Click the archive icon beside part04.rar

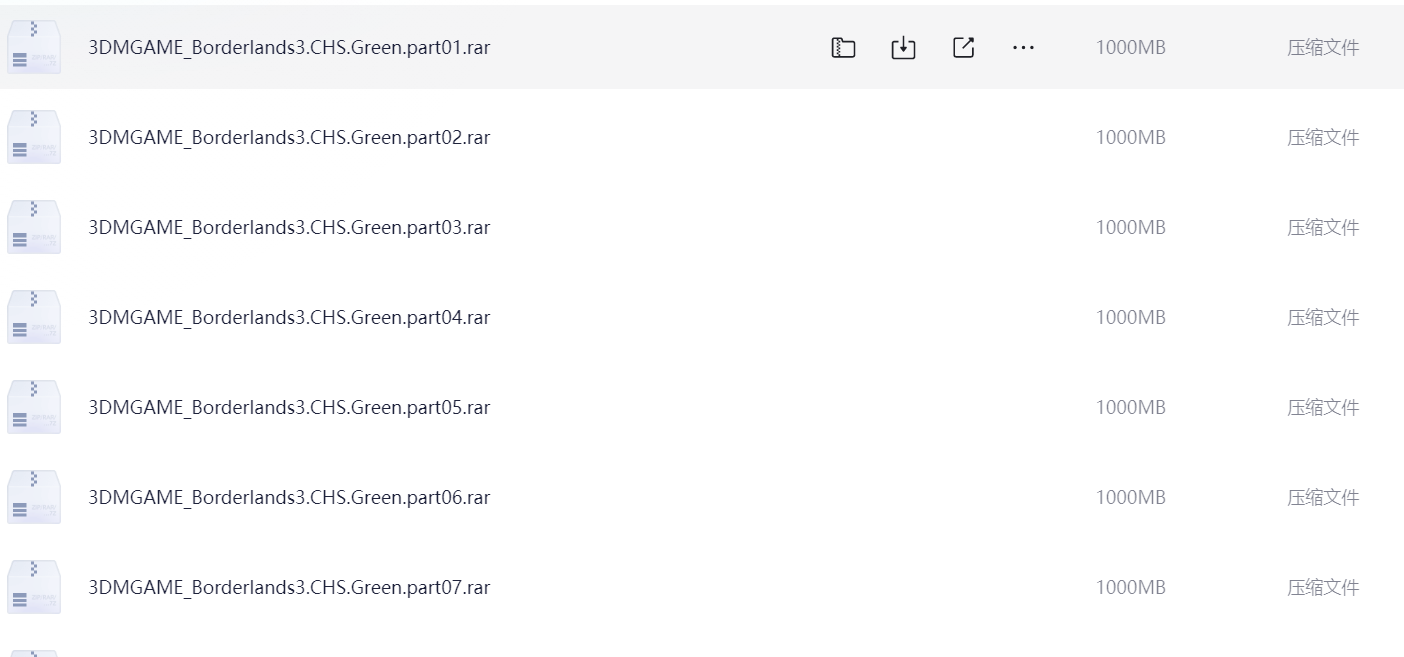(x=34, y=317)
